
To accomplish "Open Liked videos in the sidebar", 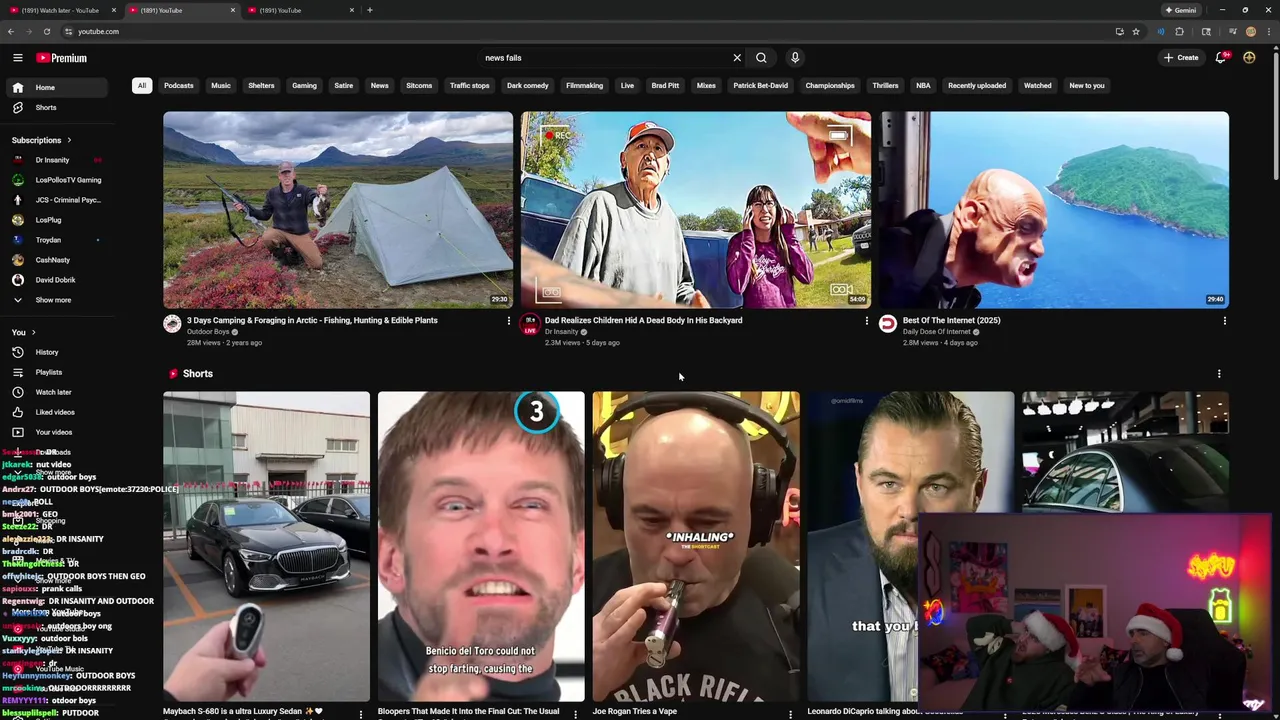I will (x=58, y=412).
